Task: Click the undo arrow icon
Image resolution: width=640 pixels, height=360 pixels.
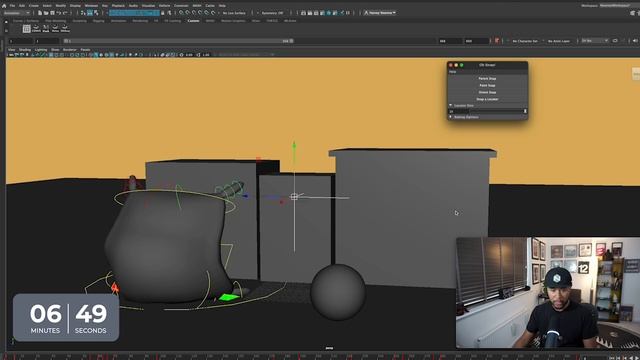Action: [59, 13]
